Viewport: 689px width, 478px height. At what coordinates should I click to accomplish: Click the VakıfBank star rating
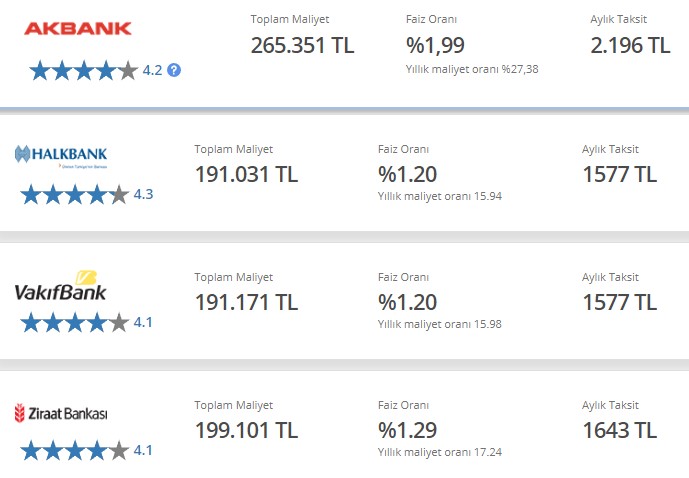coord(75,322)
